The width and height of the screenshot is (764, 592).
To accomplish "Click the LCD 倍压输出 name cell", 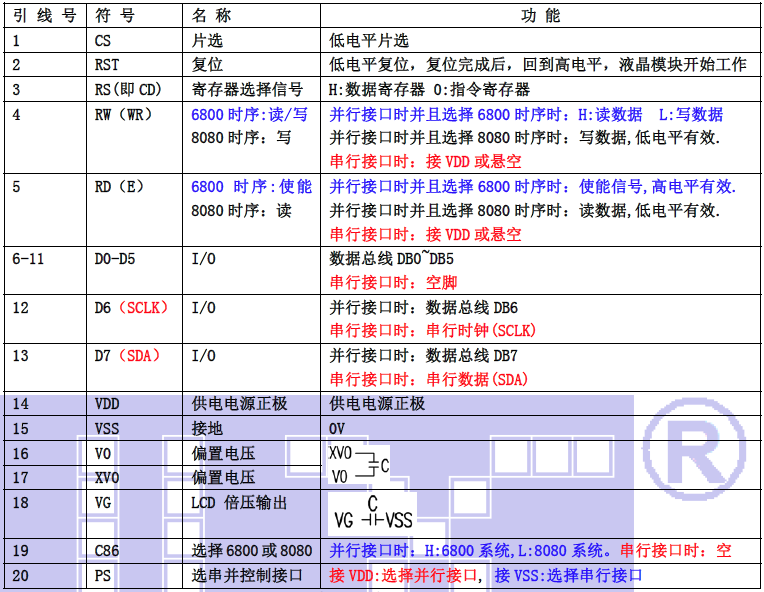I will point(241,501).
